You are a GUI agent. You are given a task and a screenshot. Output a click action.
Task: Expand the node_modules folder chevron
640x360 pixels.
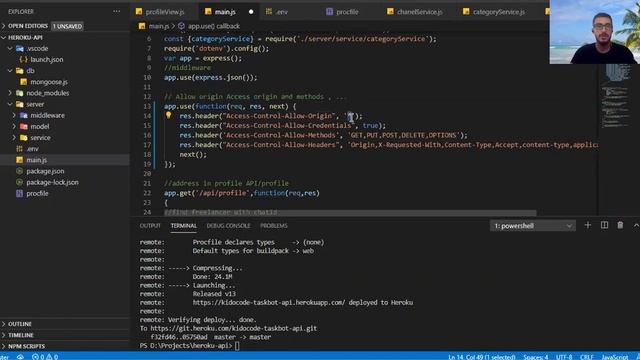(x=10, y=93)
